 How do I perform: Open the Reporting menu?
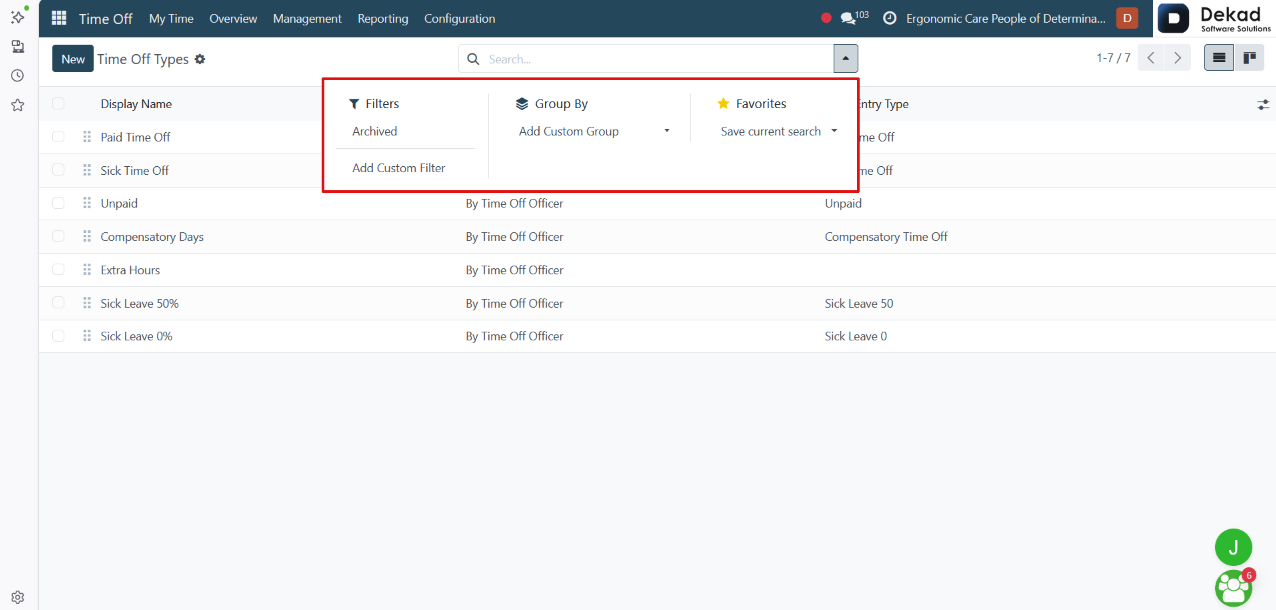pyautogui.click(x=383, y=18)
